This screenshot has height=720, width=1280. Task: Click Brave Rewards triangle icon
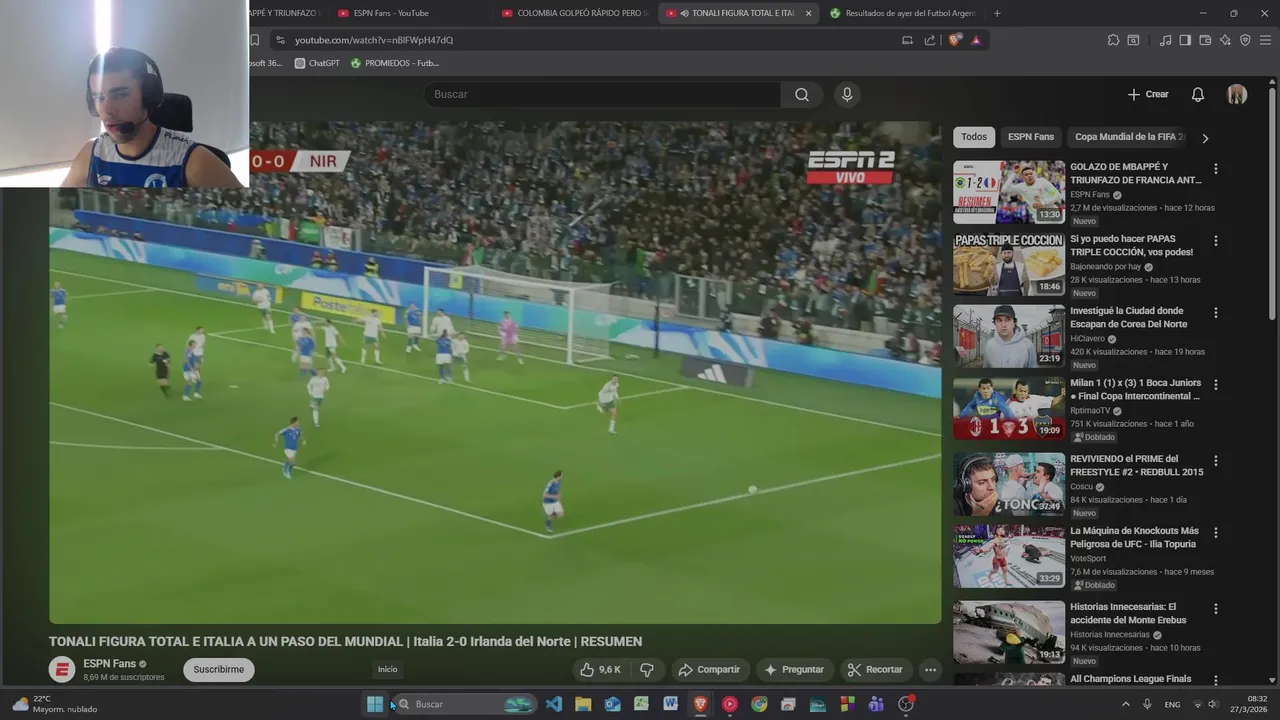click(976, 40)
